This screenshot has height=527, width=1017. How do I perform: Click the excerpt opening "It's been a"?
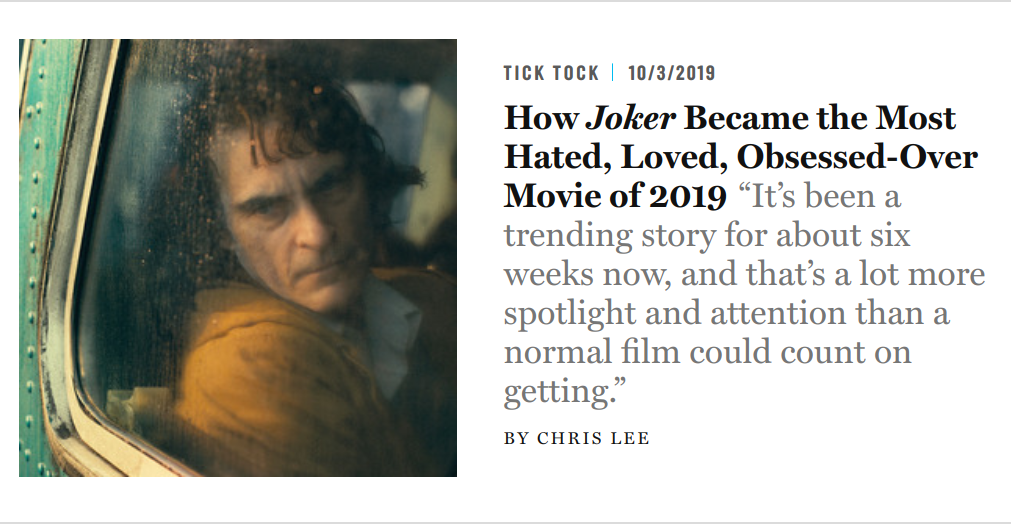820,196
